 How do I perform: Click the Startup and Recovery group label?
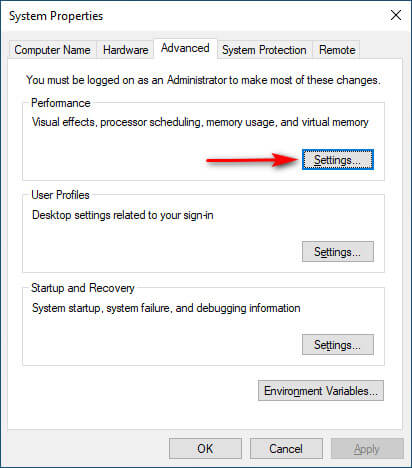pos(83,288)
